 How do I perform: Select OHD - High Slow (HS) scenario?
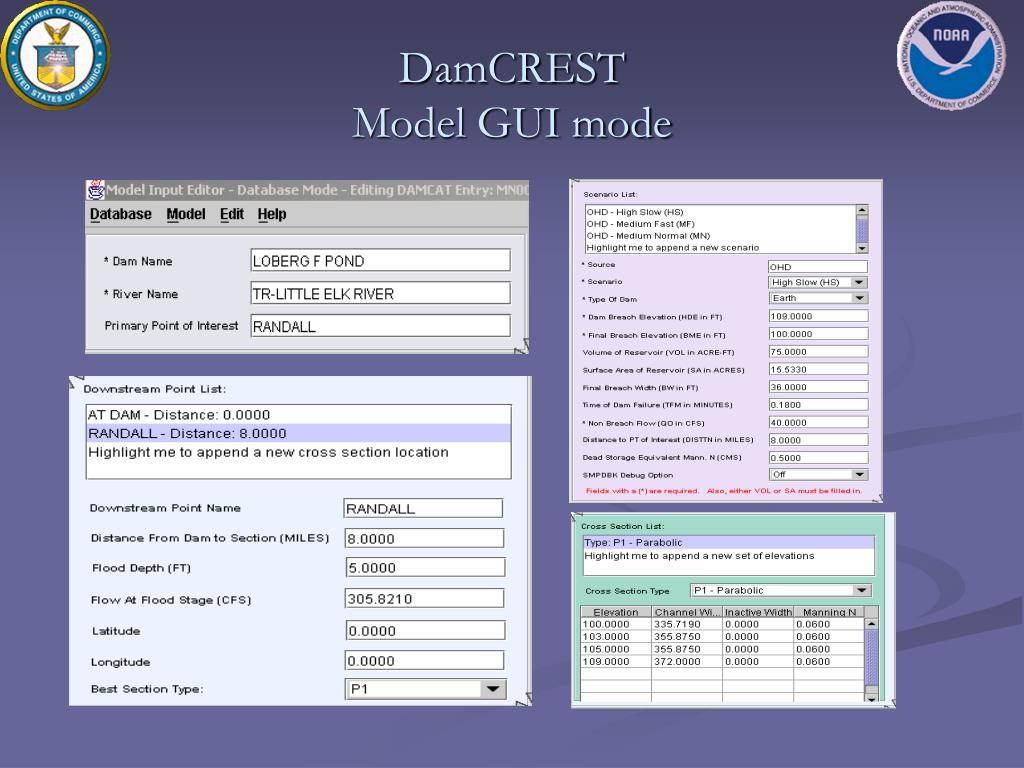coord(720,212)
